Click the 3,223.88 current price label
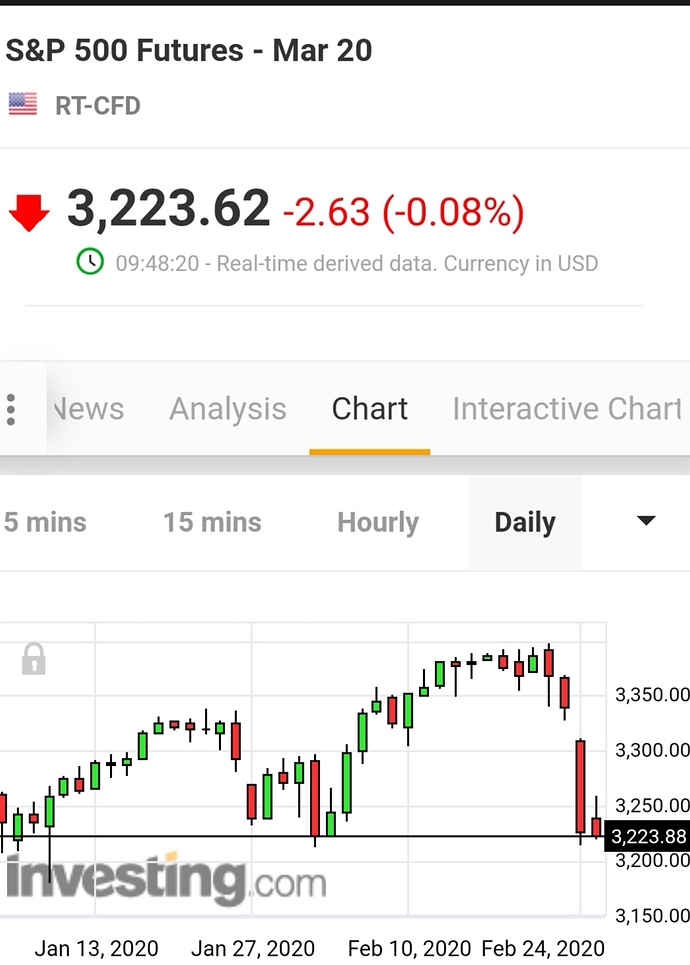 648,837
